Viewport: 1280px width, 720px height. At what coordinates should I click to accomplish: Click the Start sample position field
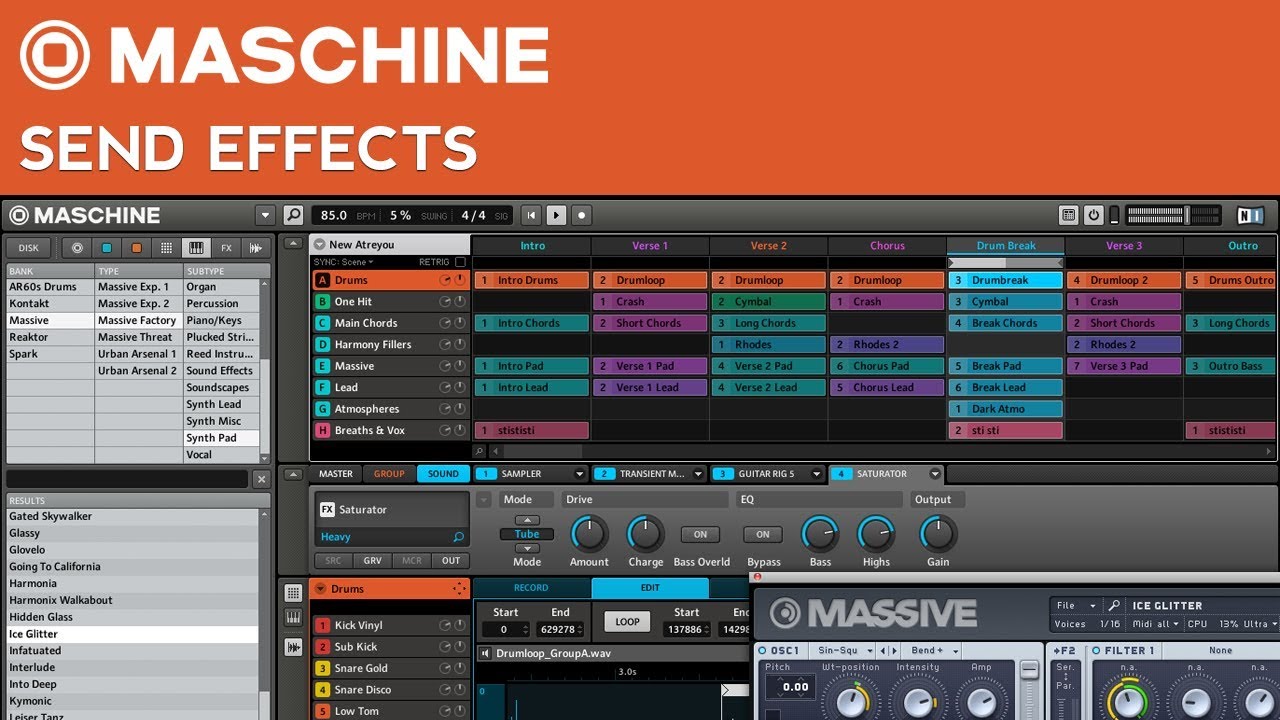click(x=505, y=630)
